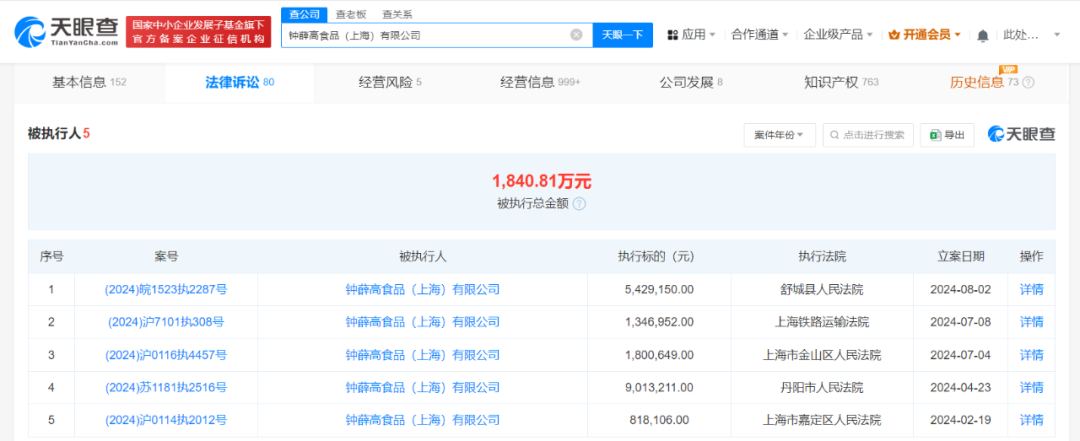Click the apps grid icon beside 应用
Image resolution: width=1080 pixels, height=441 pixels.
tap(672, 35)
